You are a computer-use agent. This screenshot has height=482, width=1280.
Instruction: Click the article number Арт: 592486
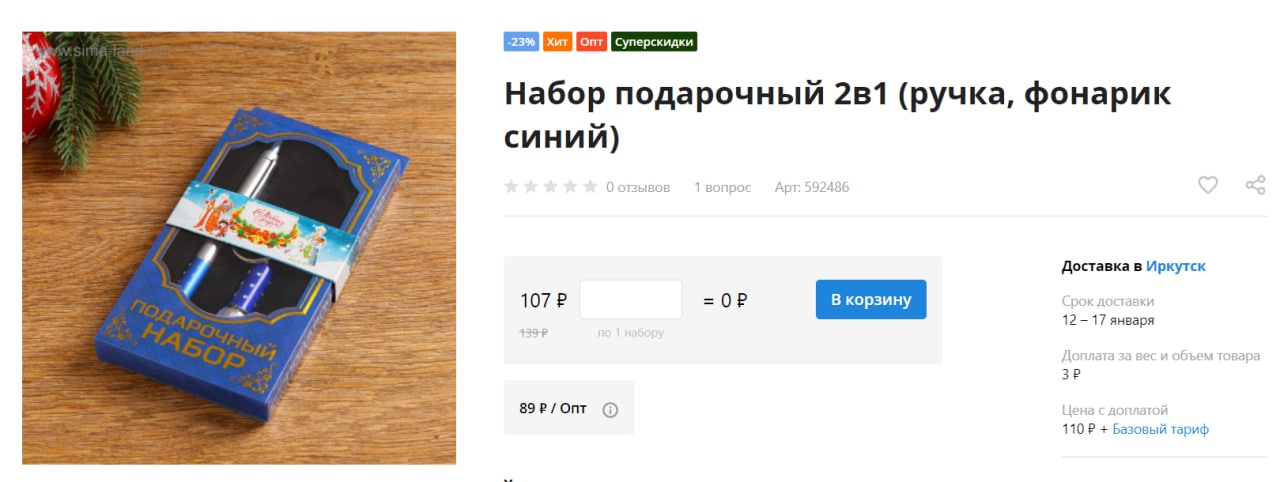[x=812, y=187]
